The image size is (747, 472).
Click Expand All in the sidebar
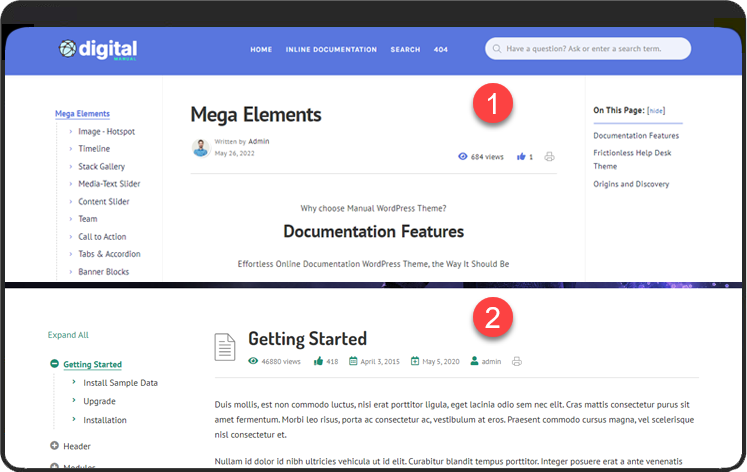coord(68,335)
